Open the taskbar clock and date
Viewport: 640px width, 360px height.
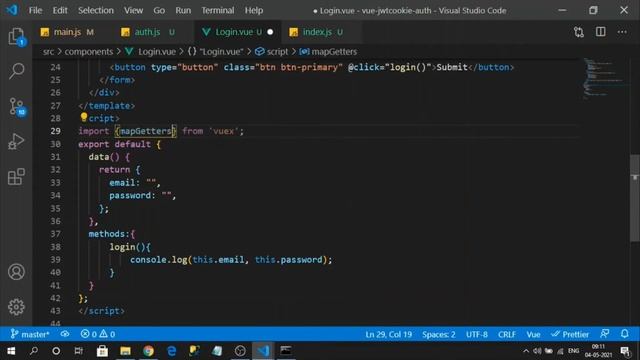tap(598, 351)
